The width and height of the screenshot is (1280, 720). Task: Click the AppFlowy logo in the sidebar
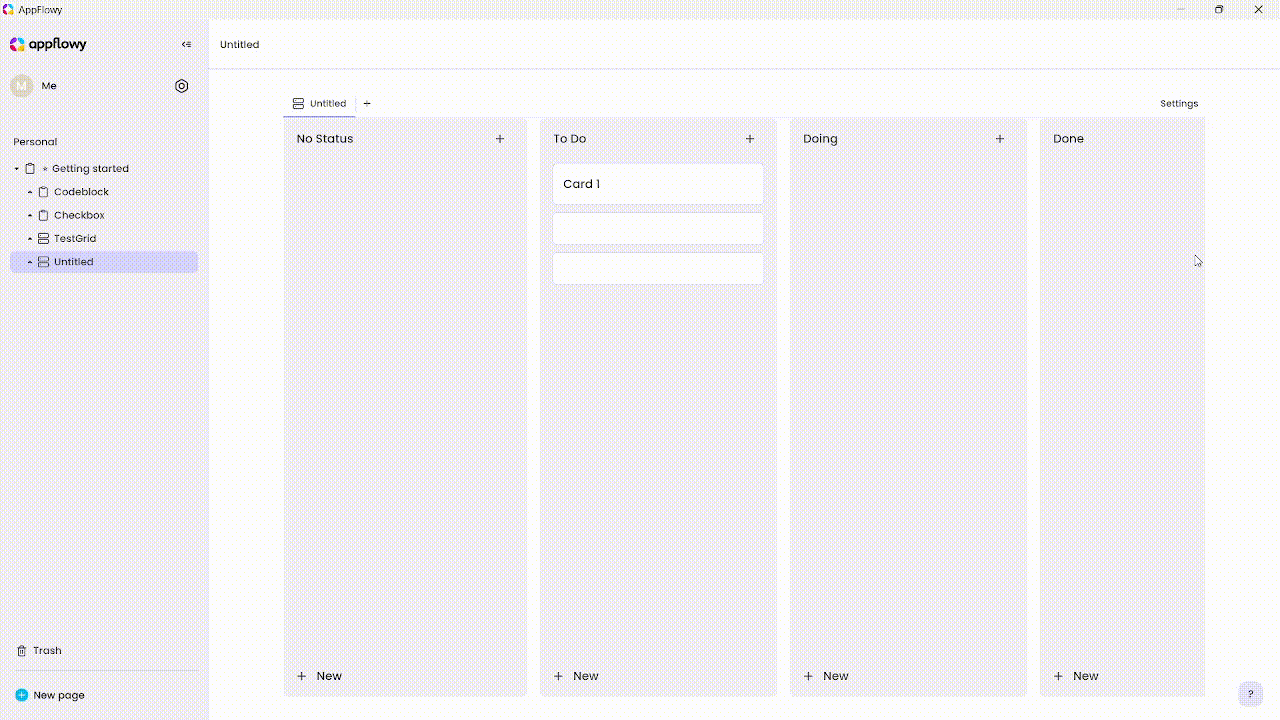(16, 43)
